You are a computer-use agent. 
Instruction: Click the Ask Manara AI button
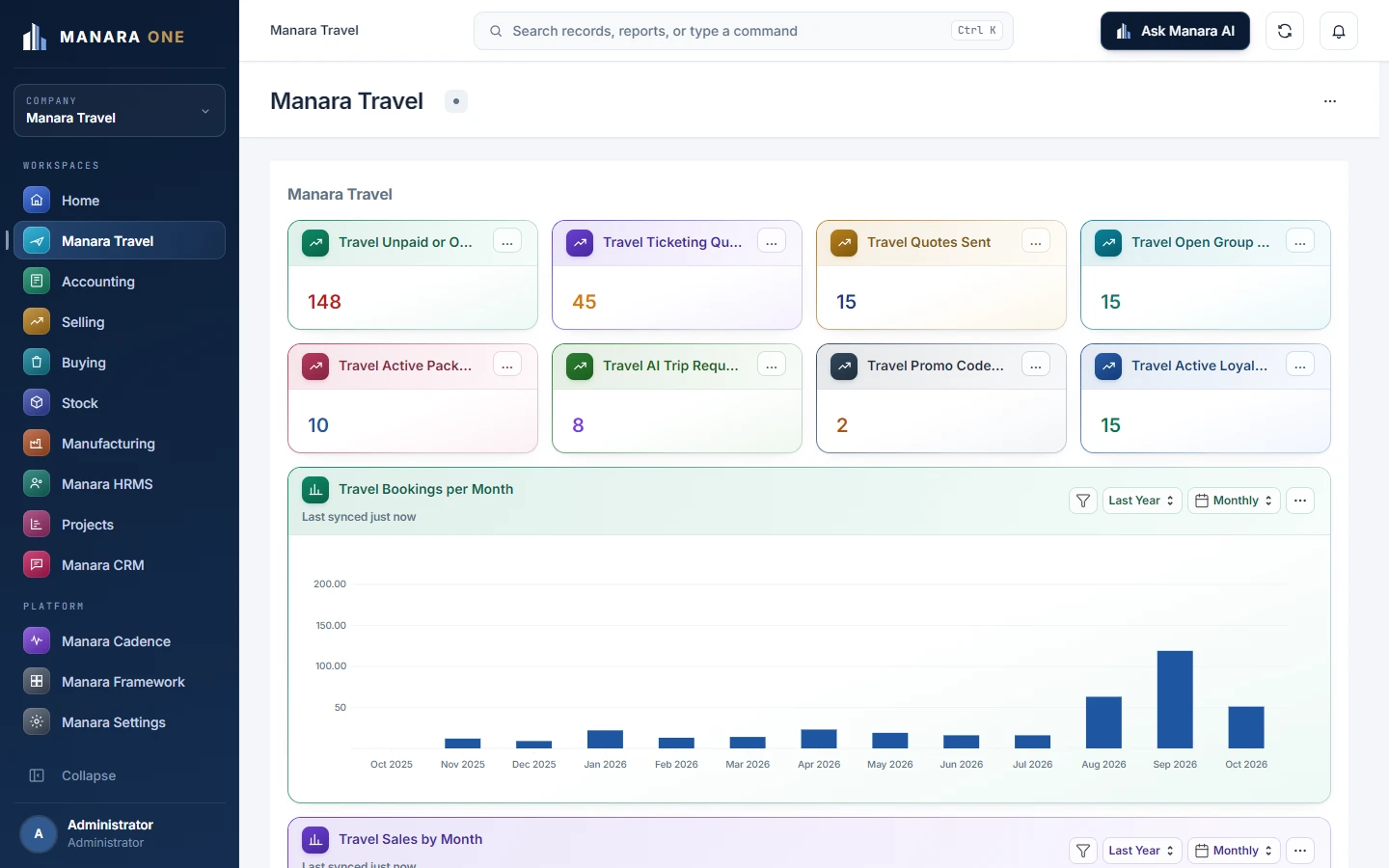click(x=1175, y=31)
